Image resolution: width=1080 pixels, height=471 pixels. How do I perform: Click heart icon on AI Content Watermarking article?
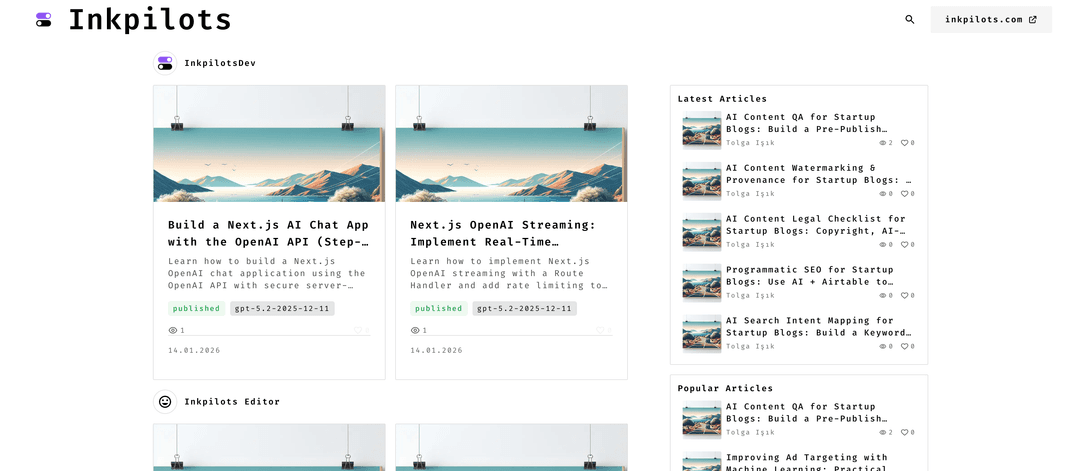[x=904, y=194]
